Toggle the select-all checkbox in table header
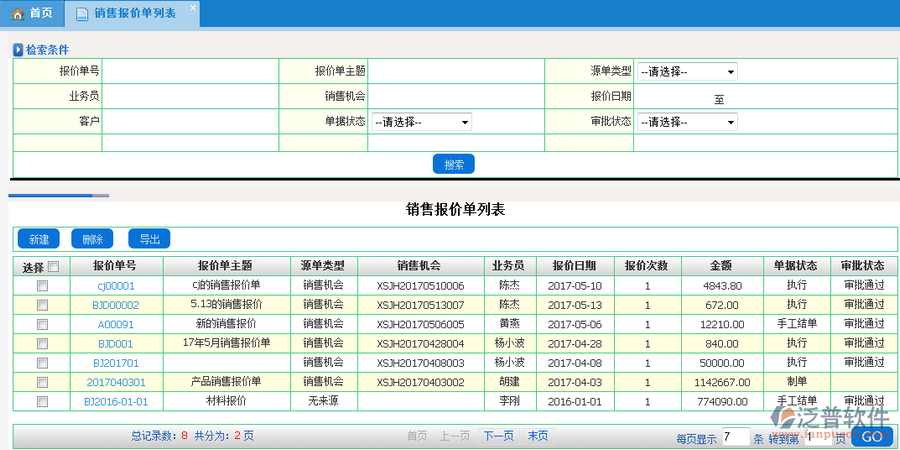This screenshot has width=900, height=450. (54, 267)
